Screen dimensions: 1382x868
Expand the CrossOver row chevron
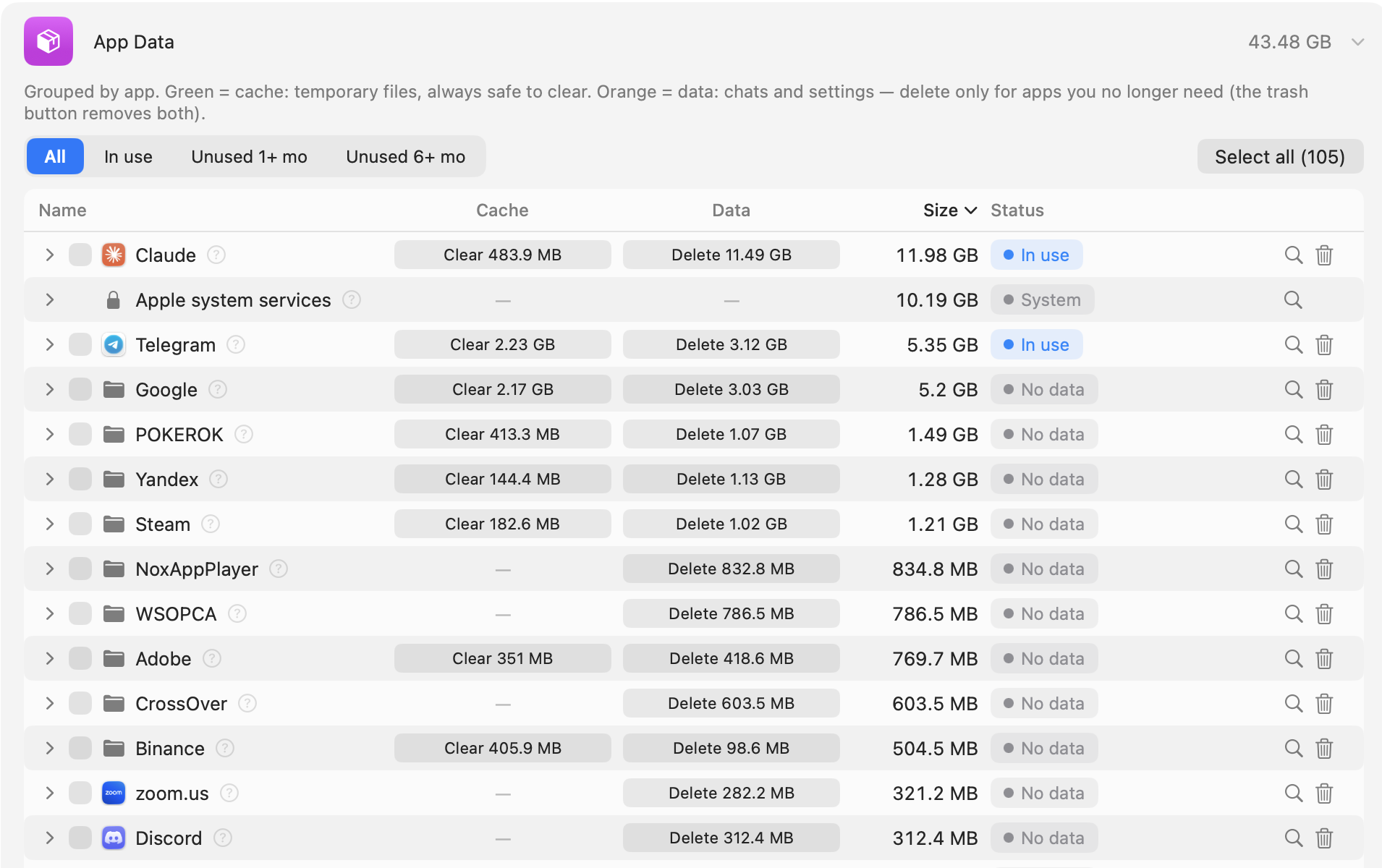(49, 703)
